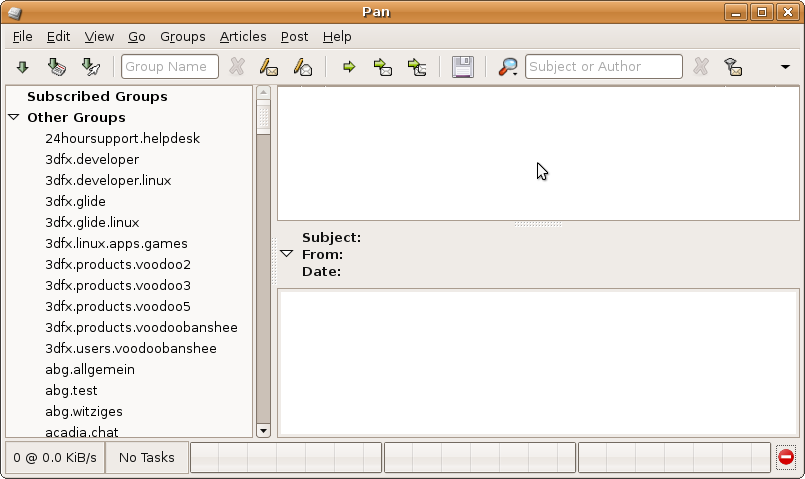Image resolution: width=805 pixels, height=479 pixels.
Task: Open the search magnifier dropdown
Action: [509, 67]
